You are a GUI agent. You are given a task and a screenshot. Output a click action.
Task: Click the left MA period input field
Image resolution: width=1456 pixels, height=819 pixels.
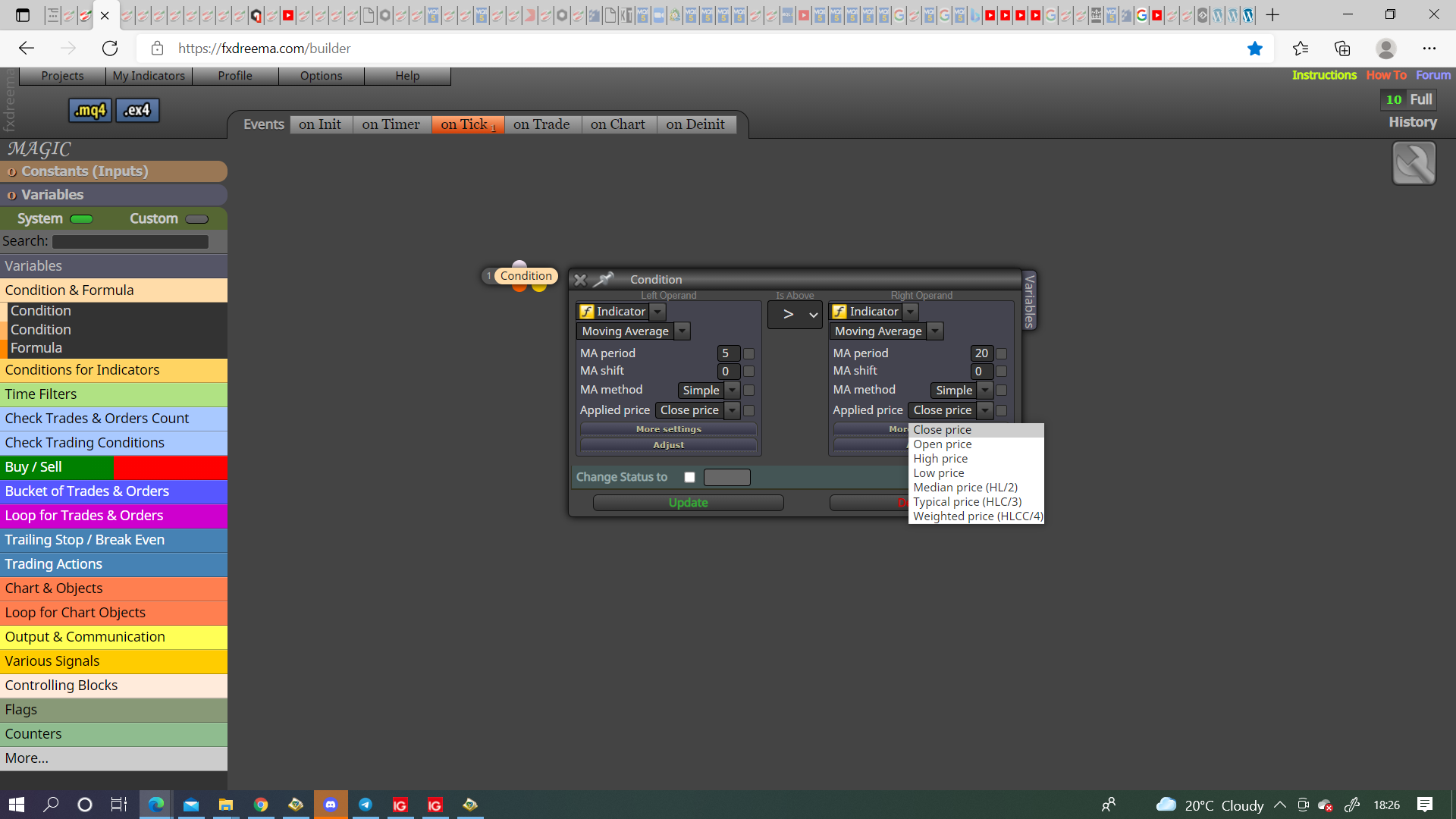click(728, 353)
